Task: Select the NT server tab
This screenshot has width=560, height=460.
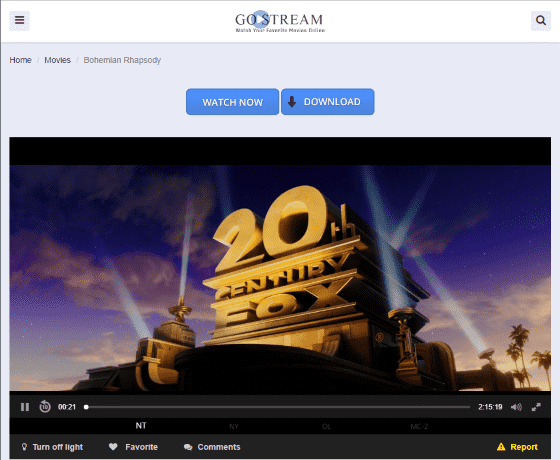Action: pos(141,426)
